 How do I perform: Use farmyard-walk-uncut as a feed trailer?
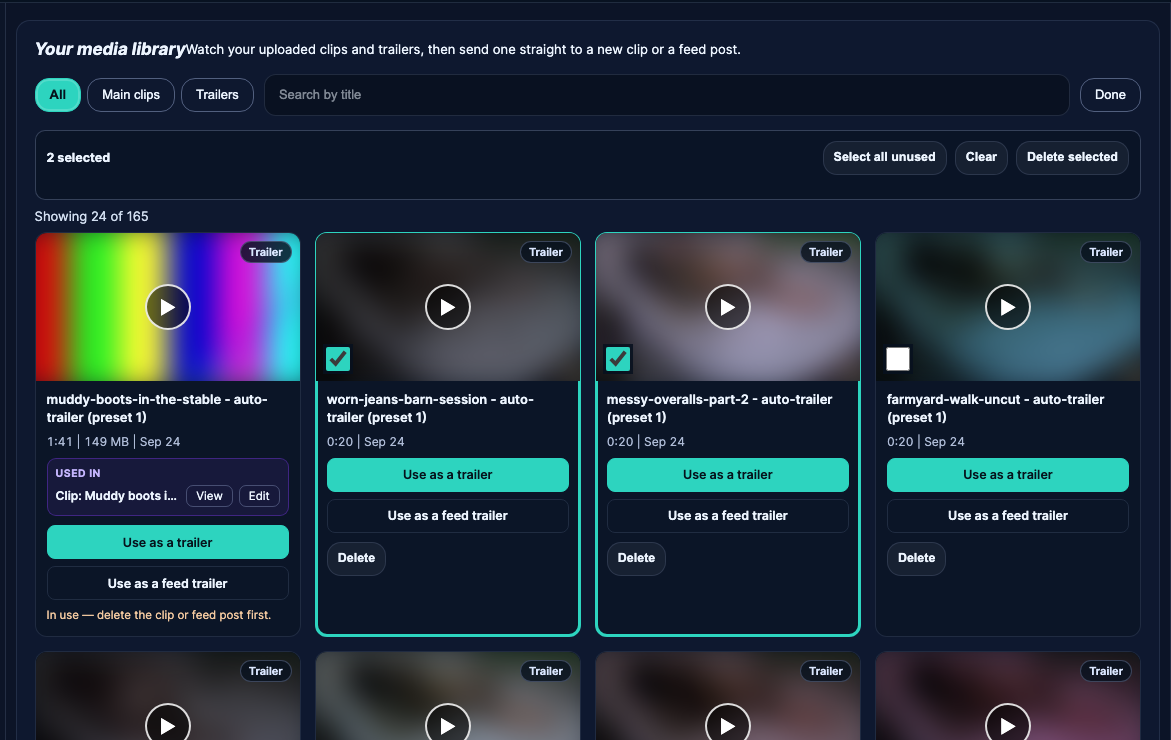pyautogui.click(x=1008, y=516)
